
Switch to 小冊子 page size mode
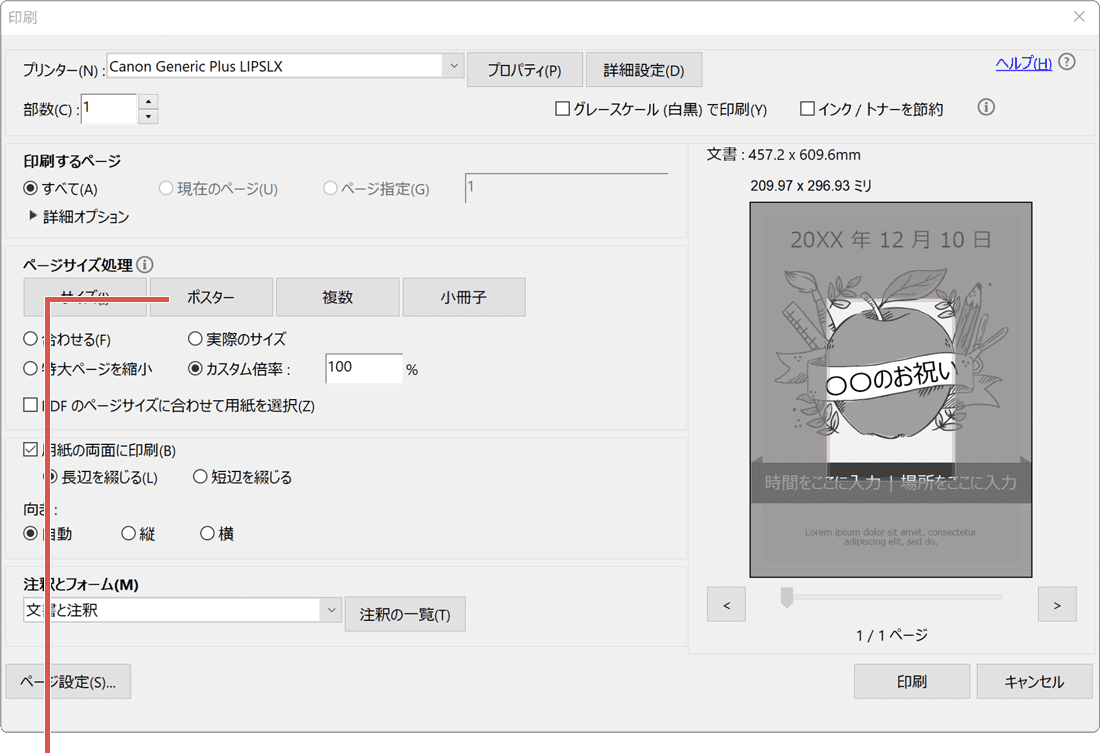[464, 297]
